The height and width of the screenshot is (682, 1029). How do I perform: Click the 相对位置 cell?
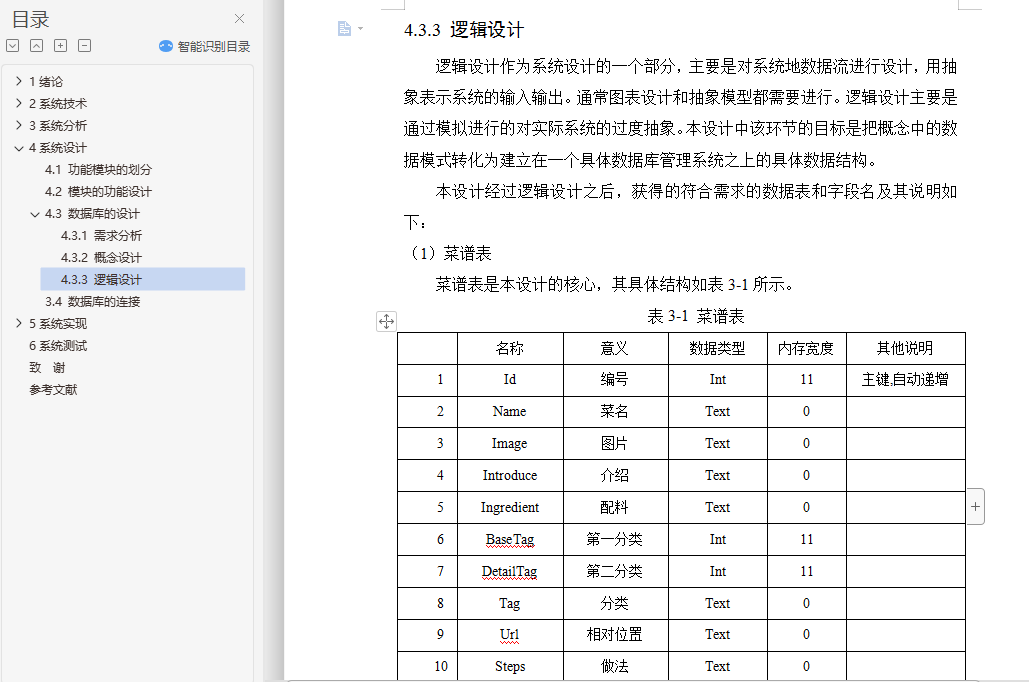[x=616, y=635]
